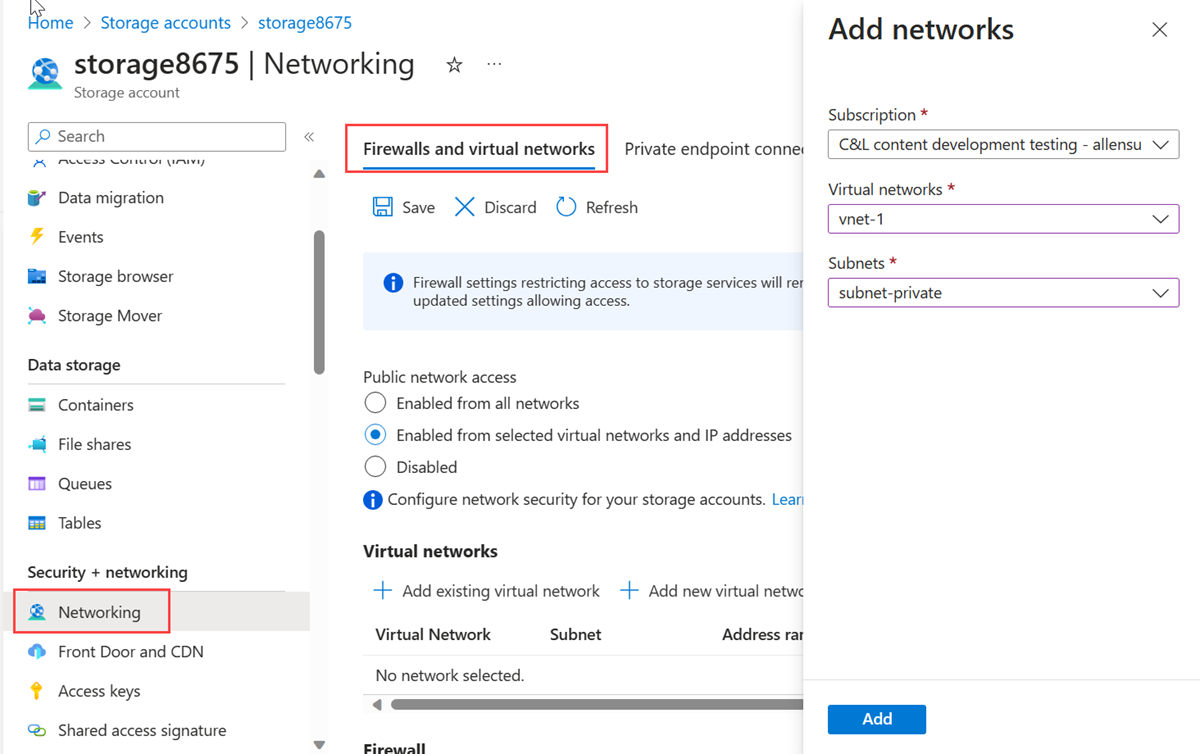Viewport: 1200px width, 754px height.
Task: Click the Discard X icon
Action: tap(465, 207)
